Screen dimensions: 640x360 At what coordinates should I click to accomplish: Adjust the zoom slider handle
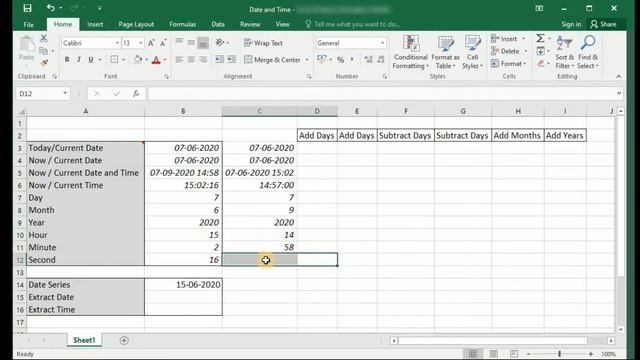pyautogui.click(x=560, y=354)
